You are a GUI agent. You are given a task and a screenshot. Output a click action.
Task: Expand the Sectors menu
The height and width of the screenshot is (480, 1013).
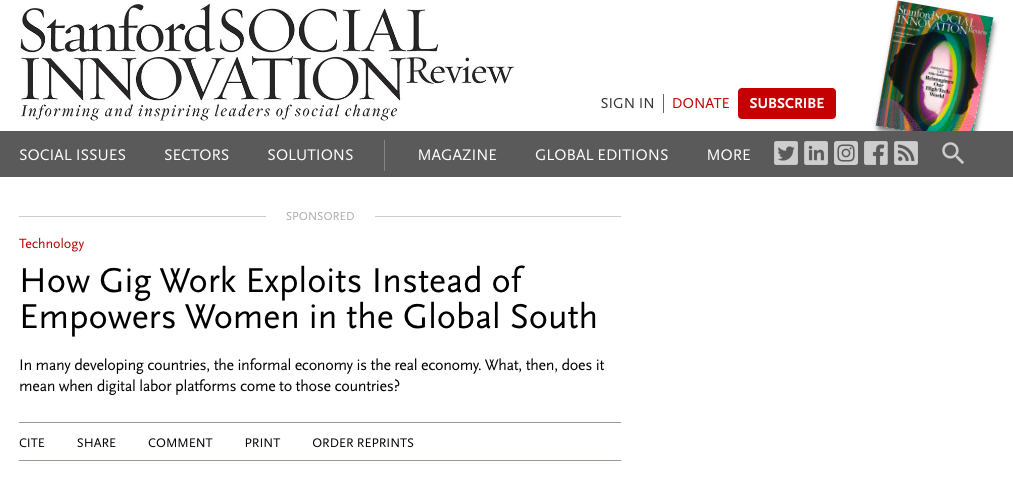click(x=197, y=155)
